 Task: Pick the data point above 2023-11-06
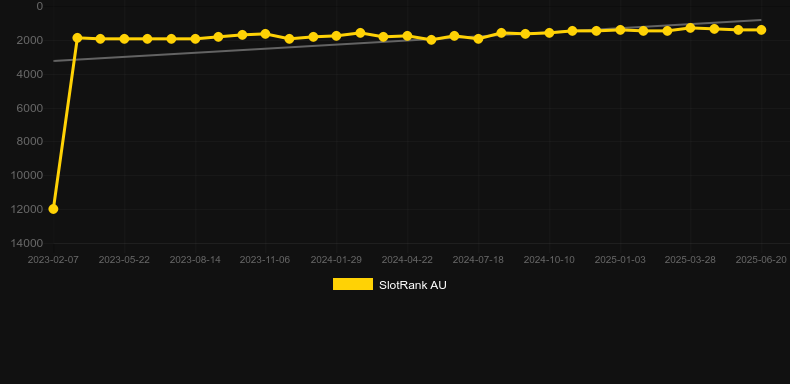[x=266, y=34]
